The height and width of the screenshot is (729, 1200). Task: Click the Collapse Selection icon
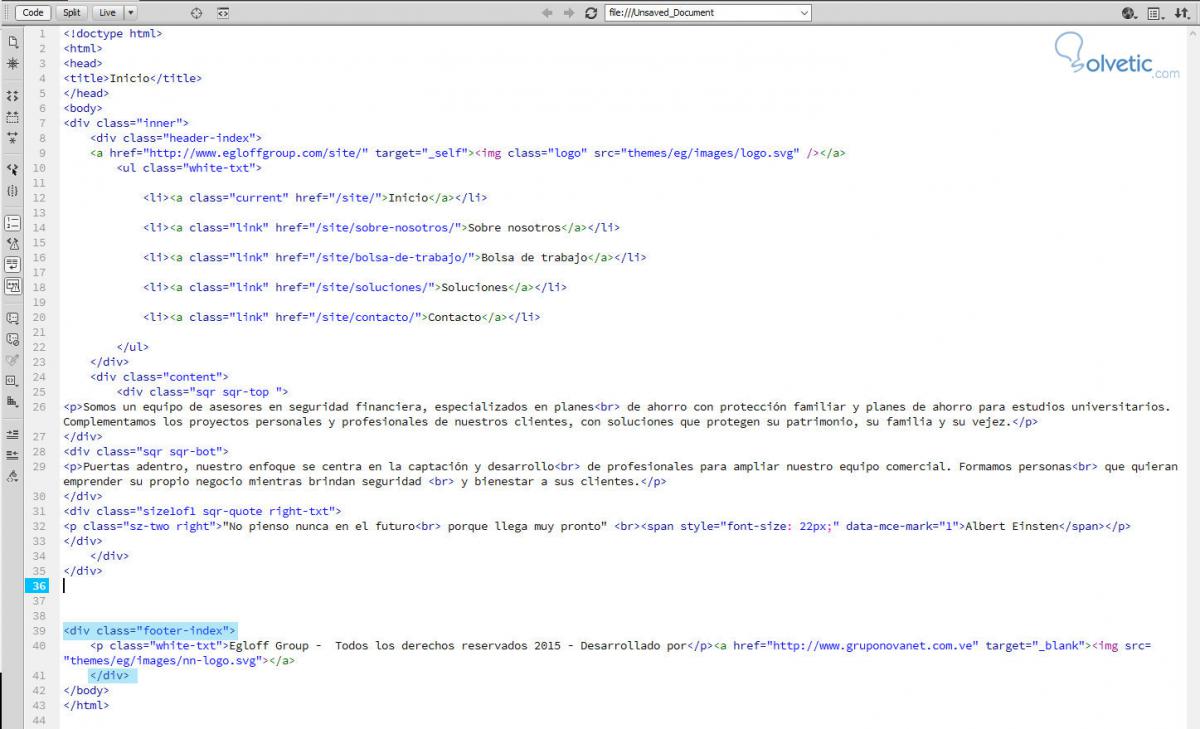pos(12,116)
